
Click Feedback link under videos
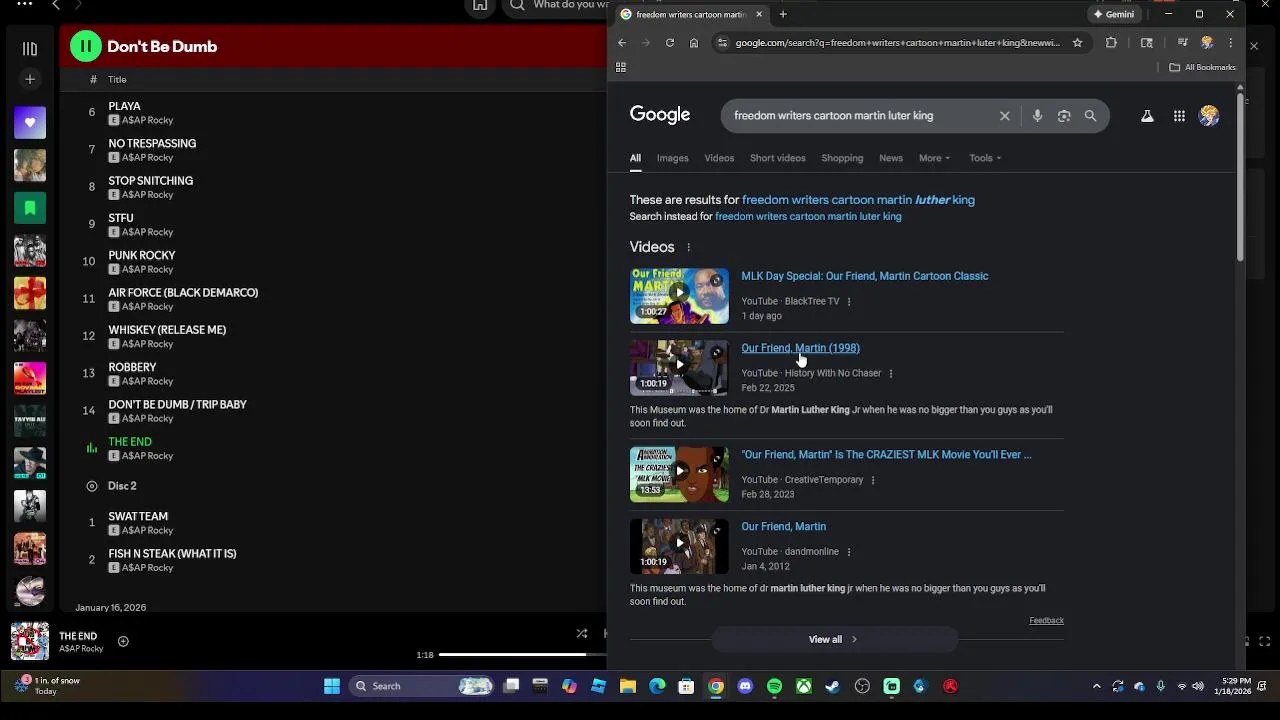tap(1046, 620)
